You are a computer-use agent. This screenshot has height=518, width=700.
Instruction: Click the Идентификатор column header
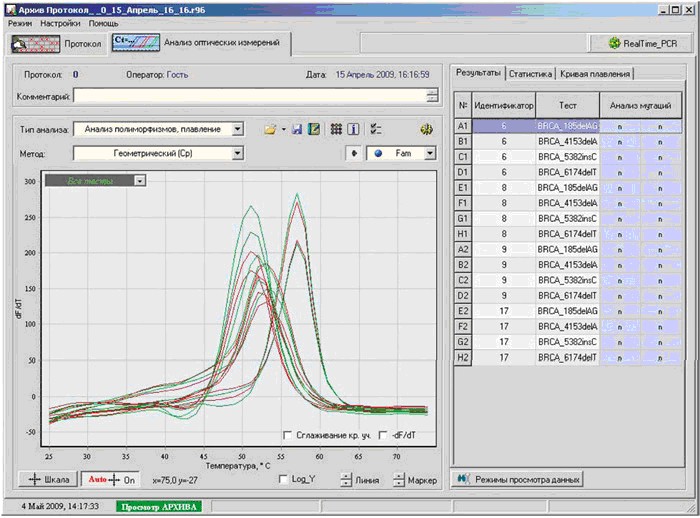coord(504,106)
